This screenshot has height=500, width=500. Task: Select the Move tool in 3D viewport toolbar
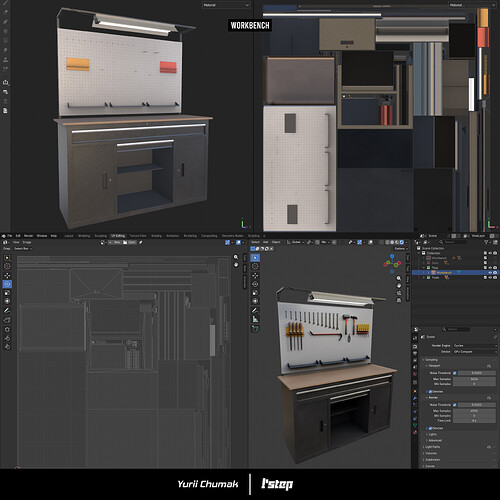(255, 275)
